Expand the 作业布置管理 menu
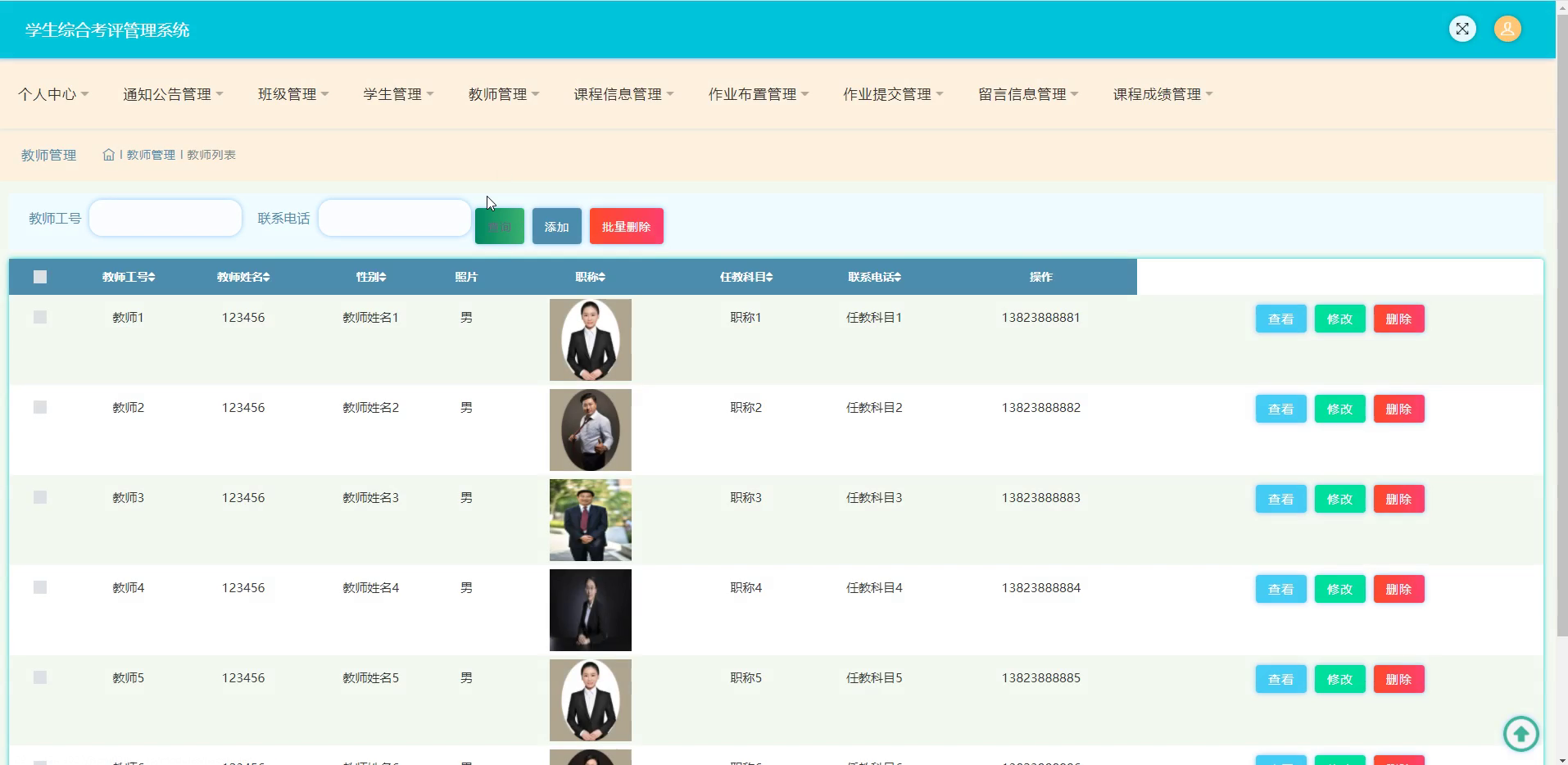The height and width of the screenshot is (765, 1568). tap(759, 94)
